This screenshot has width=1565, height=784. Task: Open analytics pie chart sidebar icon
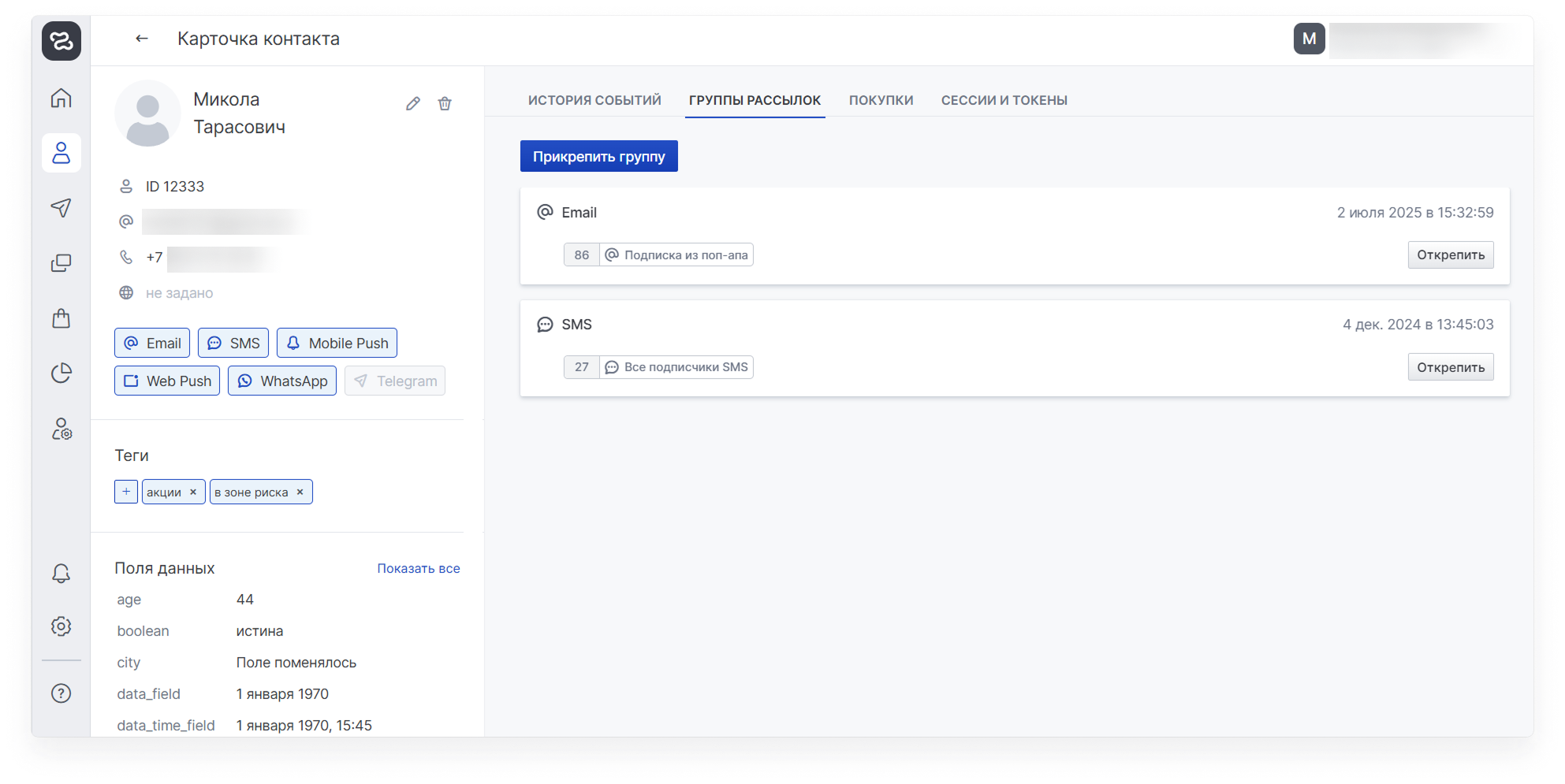pos(61,373)
